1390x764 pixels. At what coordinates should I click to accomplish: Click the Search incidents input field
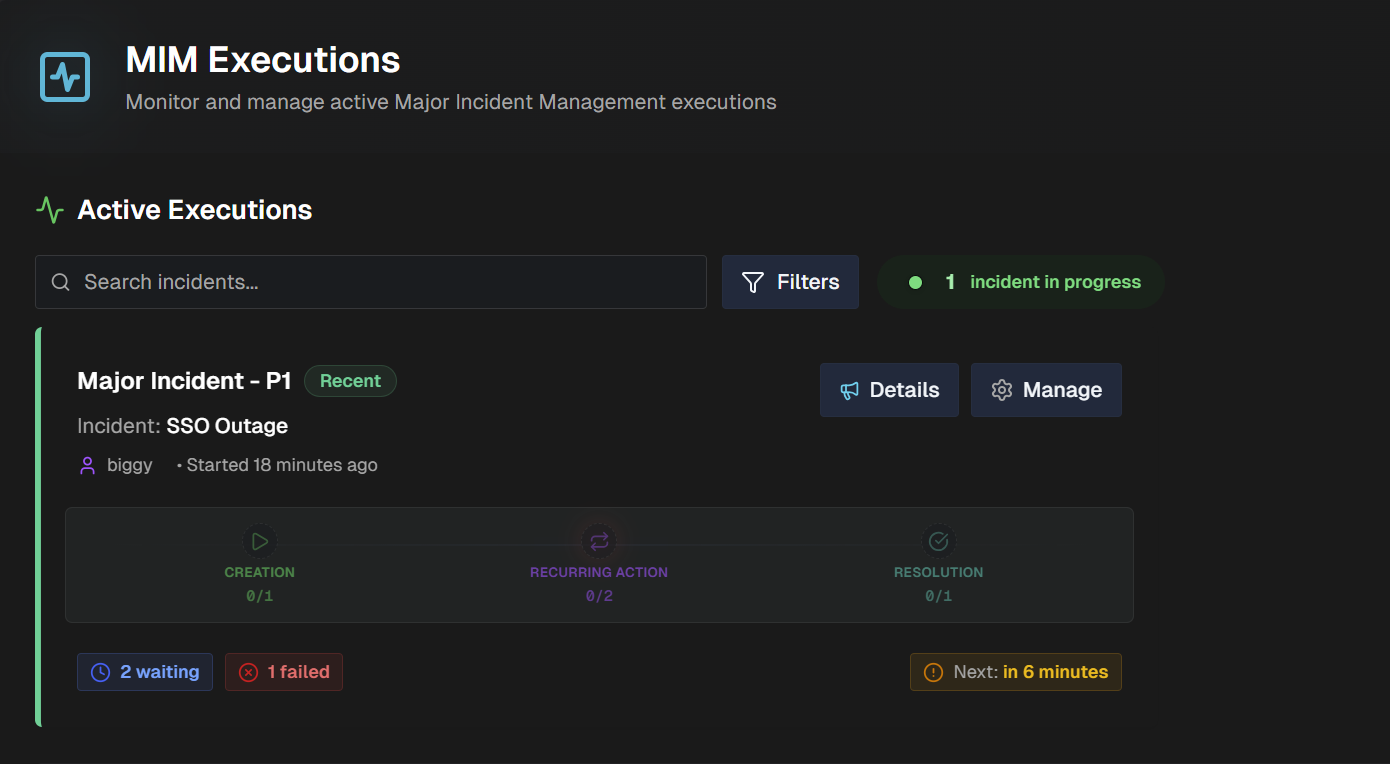(370, 282)
